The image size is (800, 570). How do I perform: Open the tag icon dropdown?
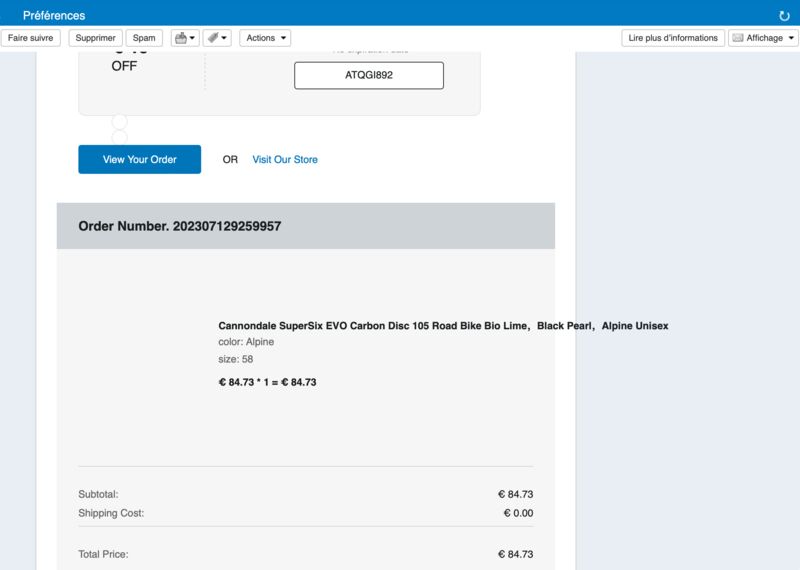pyautogui.click(x=217, y=38)
